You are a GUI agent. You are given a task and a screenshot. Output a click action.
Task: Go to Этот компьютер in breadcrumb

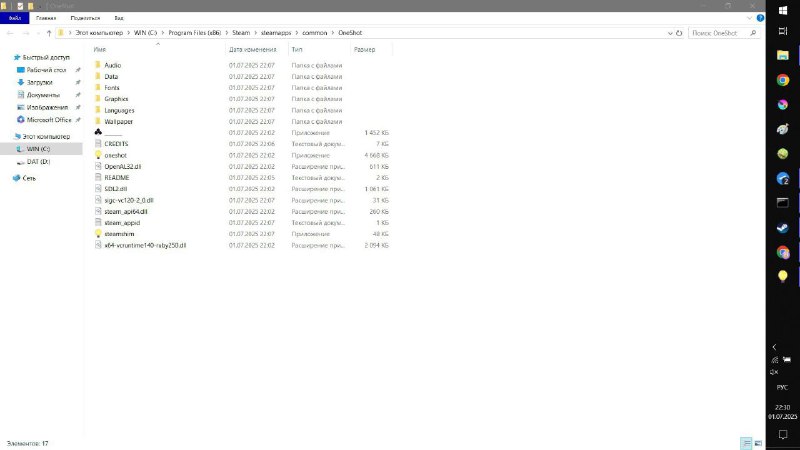[99, 33]
